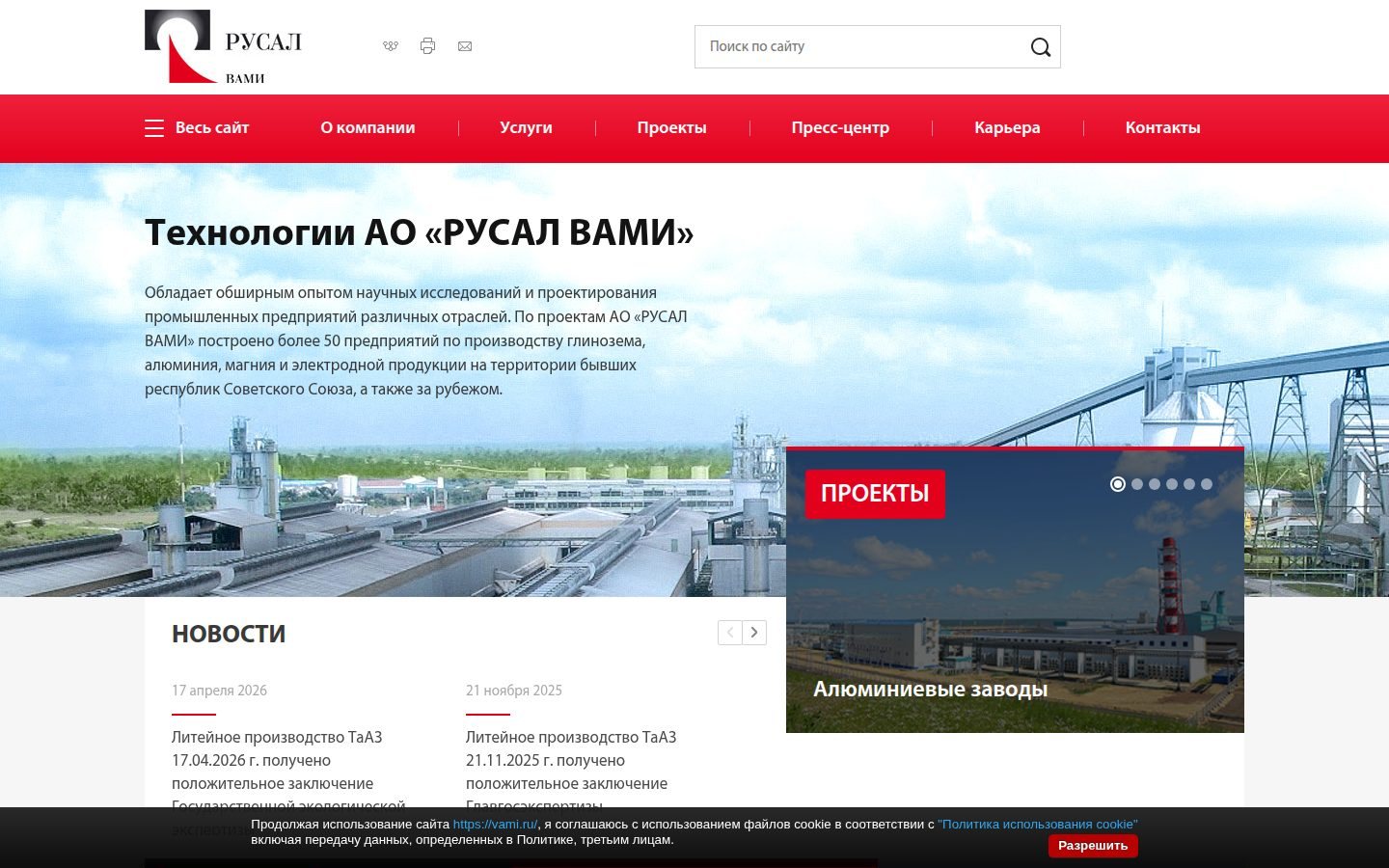Click the 'Разрешить' cookie button

click(x=1093, y=846)
